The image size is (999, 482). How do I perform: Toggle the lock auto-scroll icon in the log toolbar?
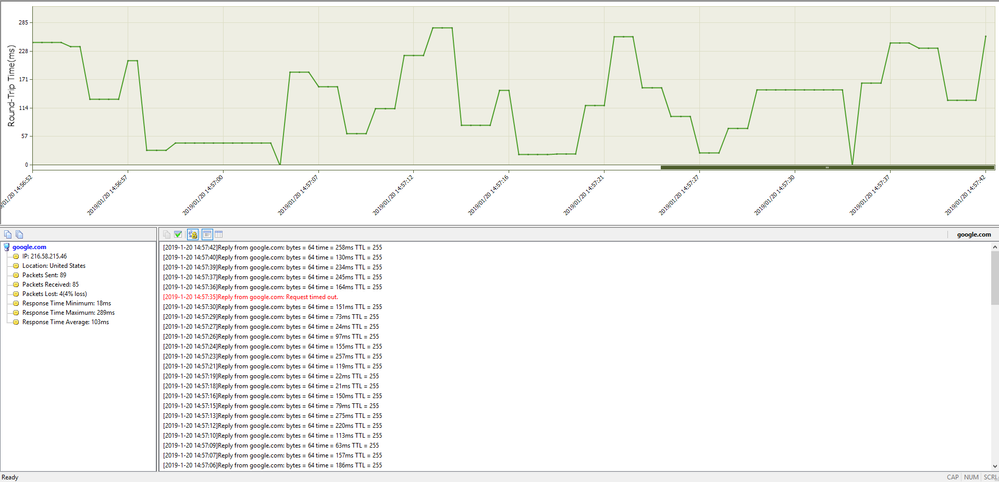tap(192, 234)
